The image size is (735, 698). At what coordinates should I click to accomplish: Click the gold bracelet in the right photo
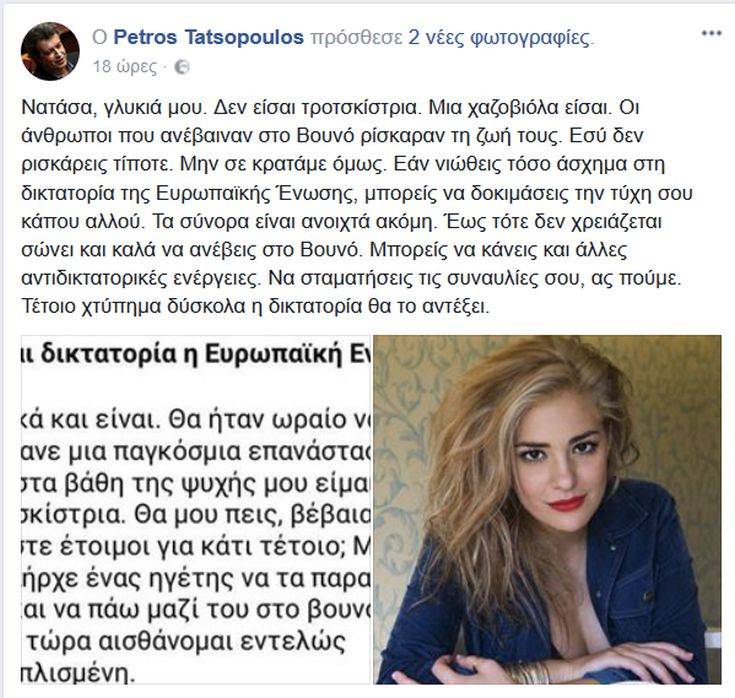[527, 672]
